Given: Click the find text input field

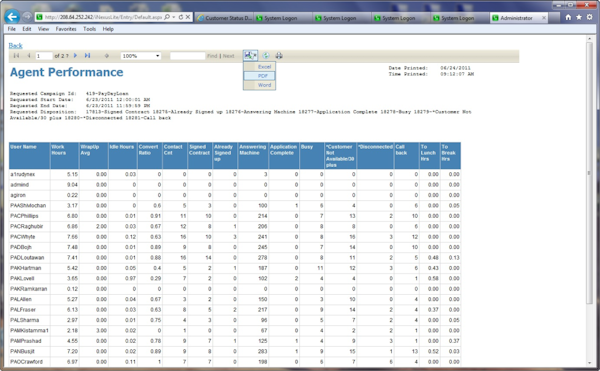Looking at the screenshot, I should pos(188,56).
